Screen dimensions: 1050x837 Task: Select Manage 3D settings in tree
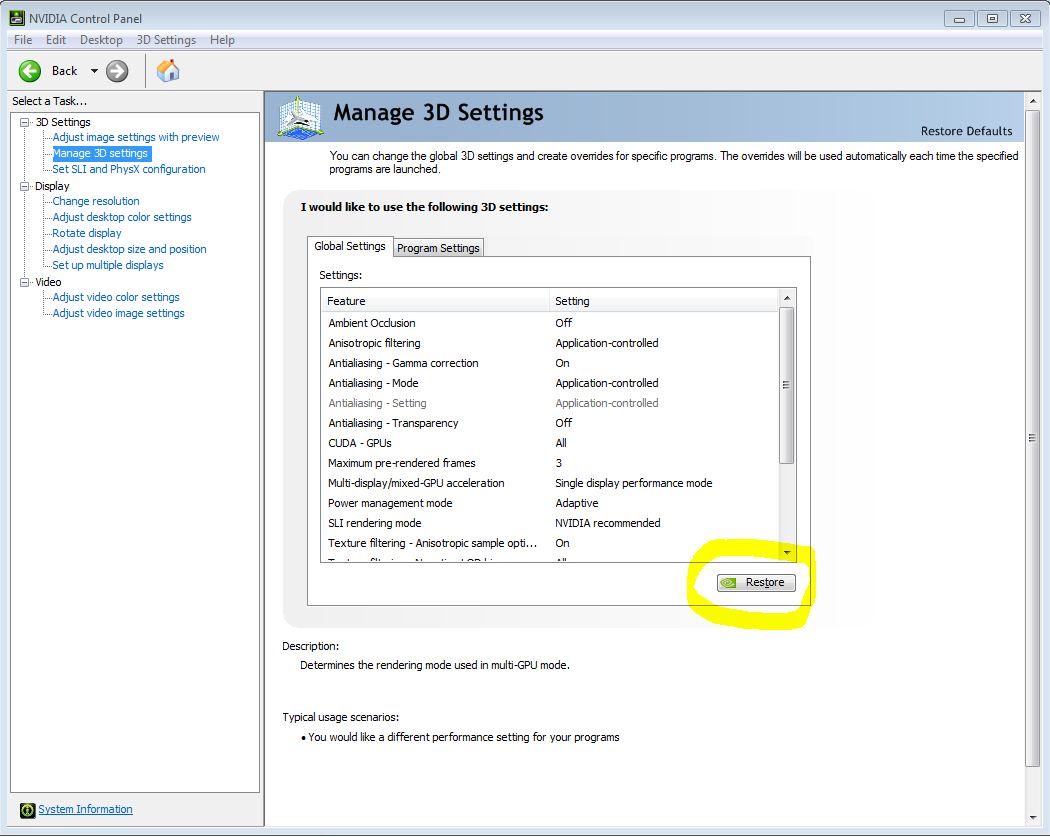100,153
